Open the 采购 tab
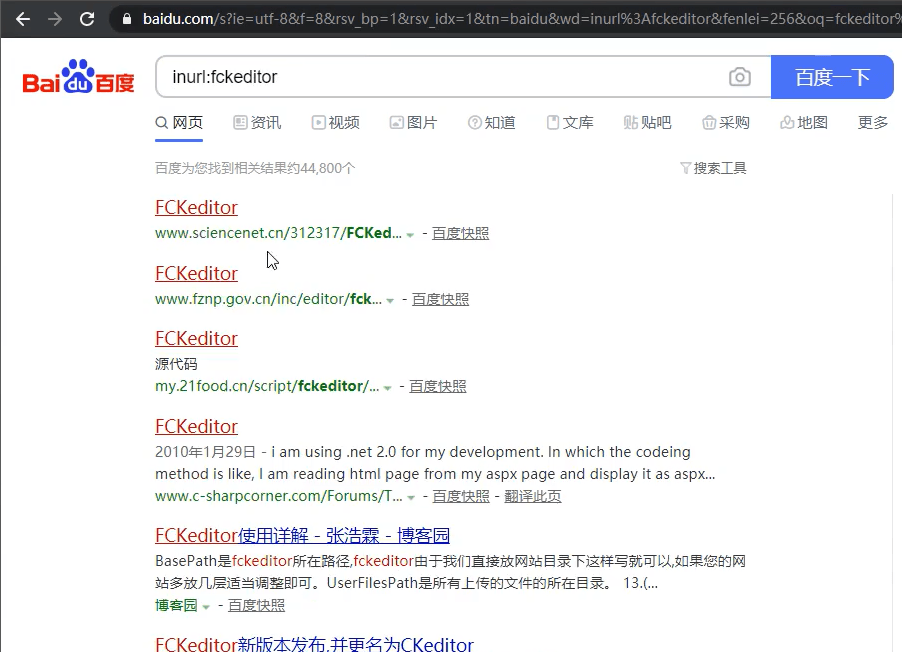Screen dimensions: 902x652 (726, 123)
